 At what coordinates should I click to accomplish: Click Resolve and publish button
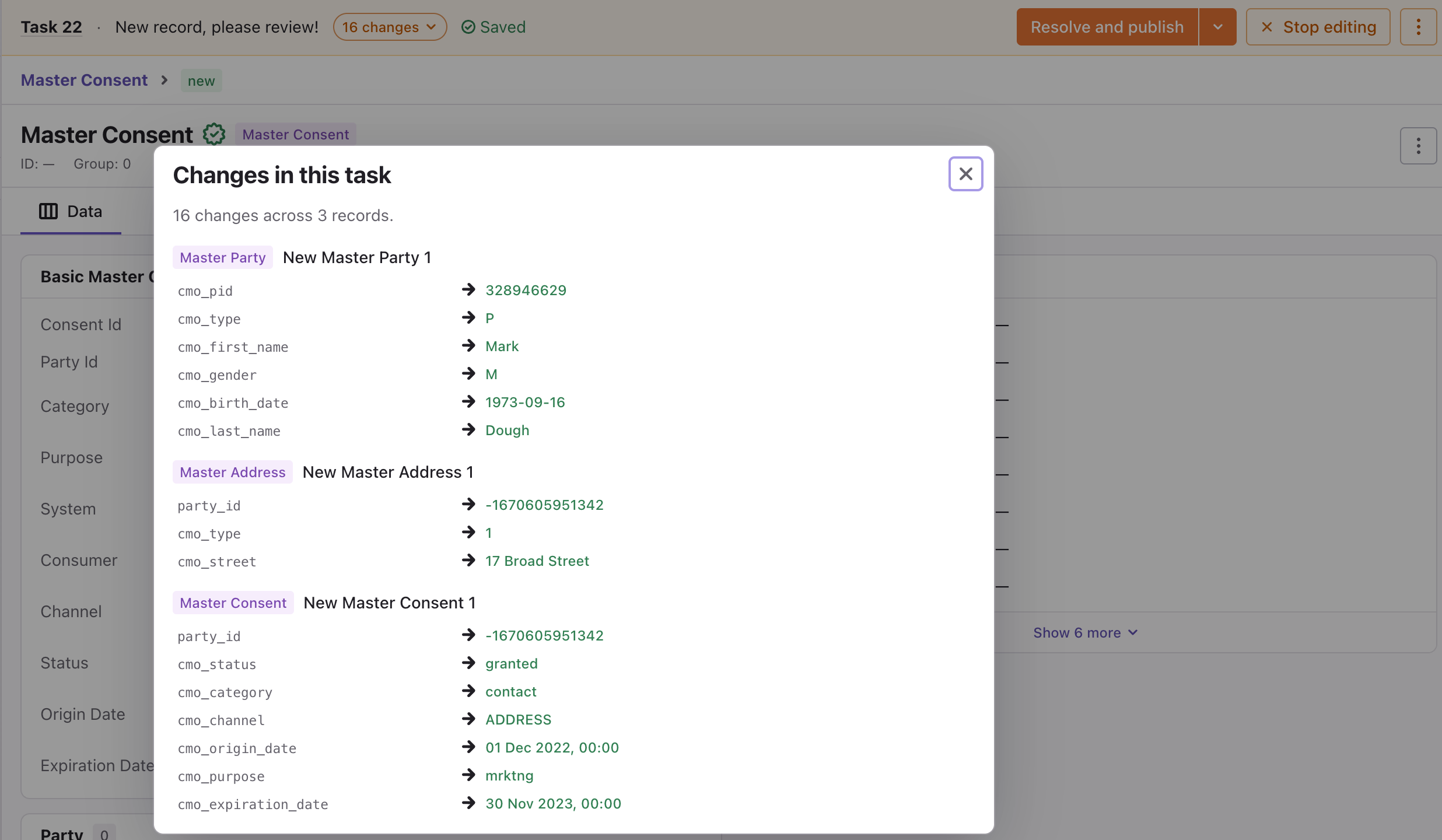click(x=1107, y=27)
